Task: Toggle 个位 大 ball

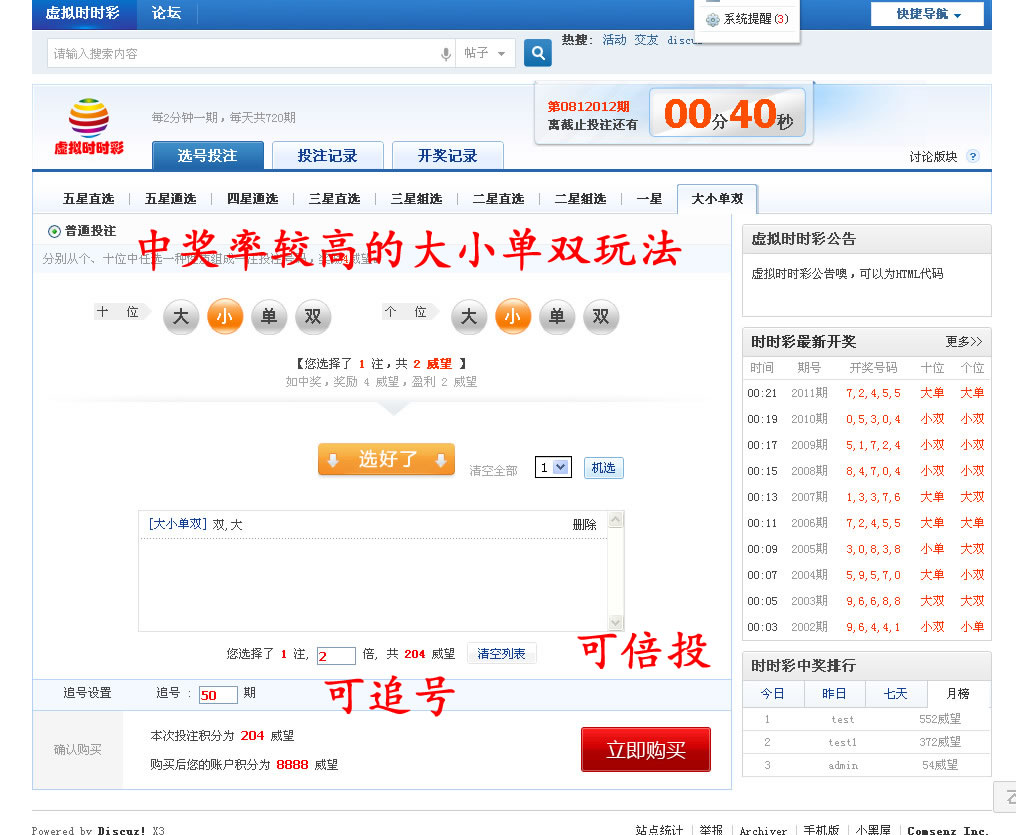Action: coord(468,317)
